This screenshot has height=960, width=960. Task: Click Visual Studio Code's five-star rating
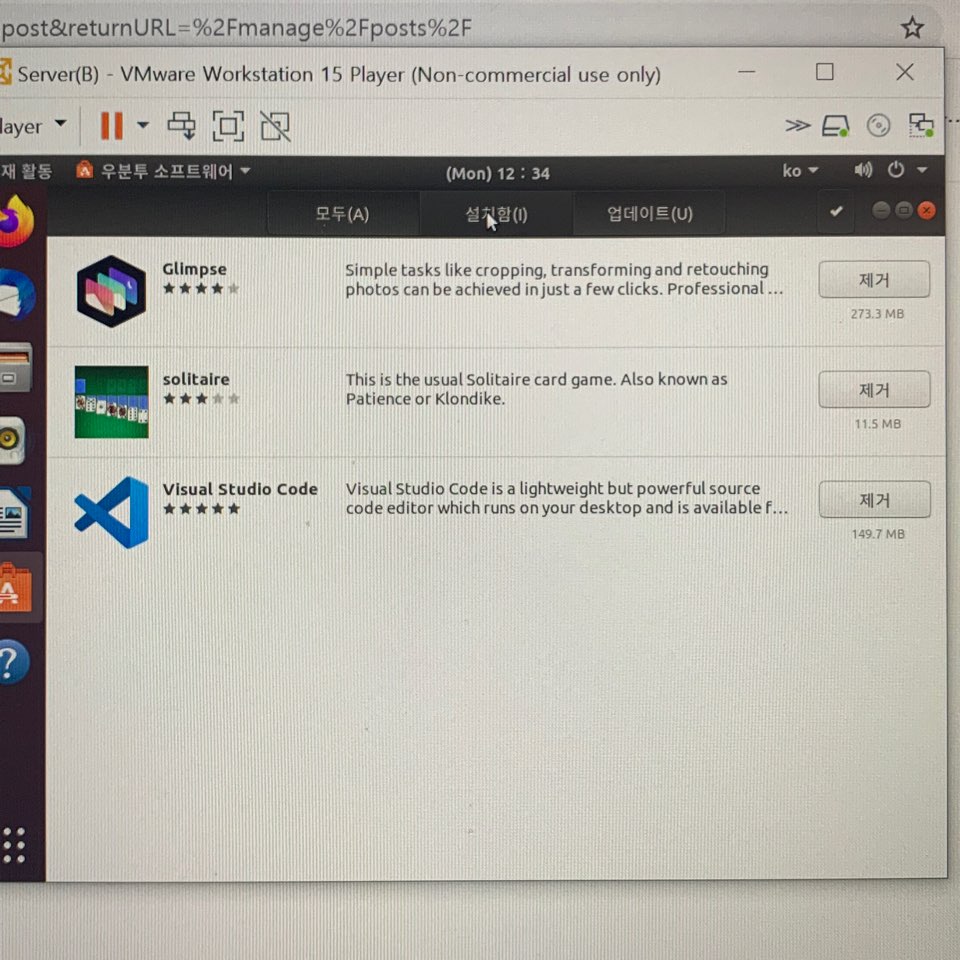pyautogui.click(x=201, y=508)
